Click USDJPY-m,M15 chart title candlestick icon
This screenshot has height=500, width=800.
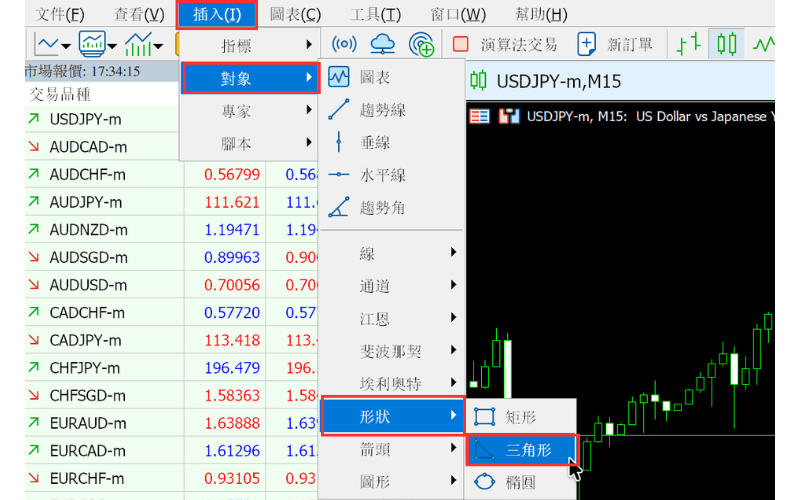[x=478, y=81]
